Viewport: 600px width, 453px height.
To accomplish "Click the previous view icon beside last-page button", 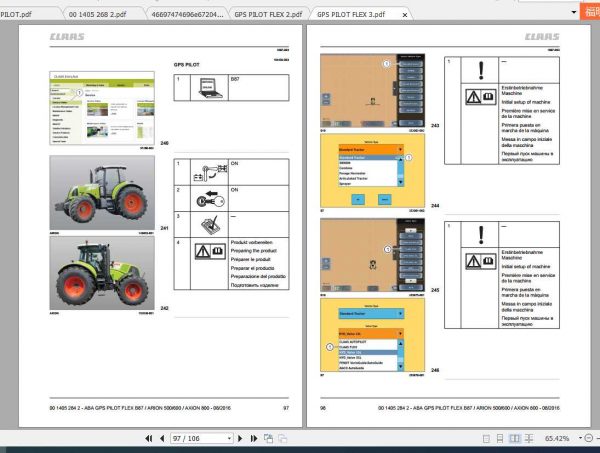I will [269, 438].
